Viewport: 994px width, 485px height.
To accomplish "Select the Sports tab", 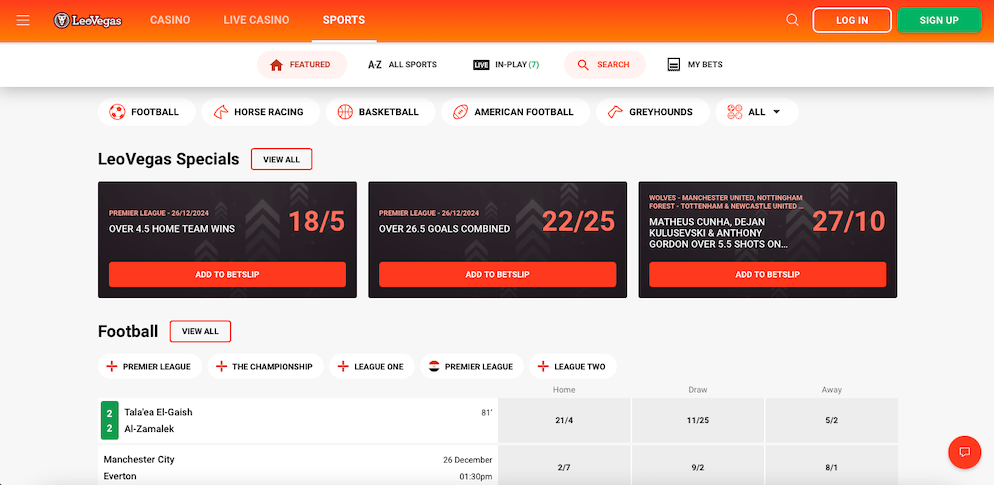I will tap(344, 20).
